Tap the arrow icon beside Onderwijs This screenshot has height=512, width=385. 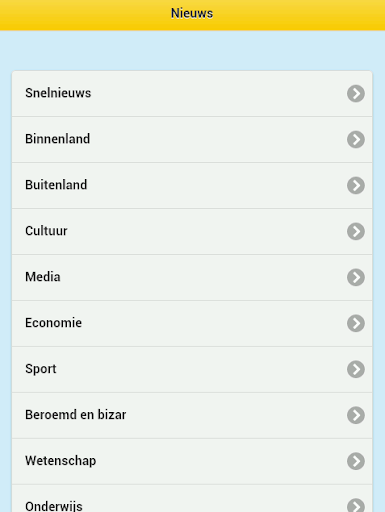[356, 506]
